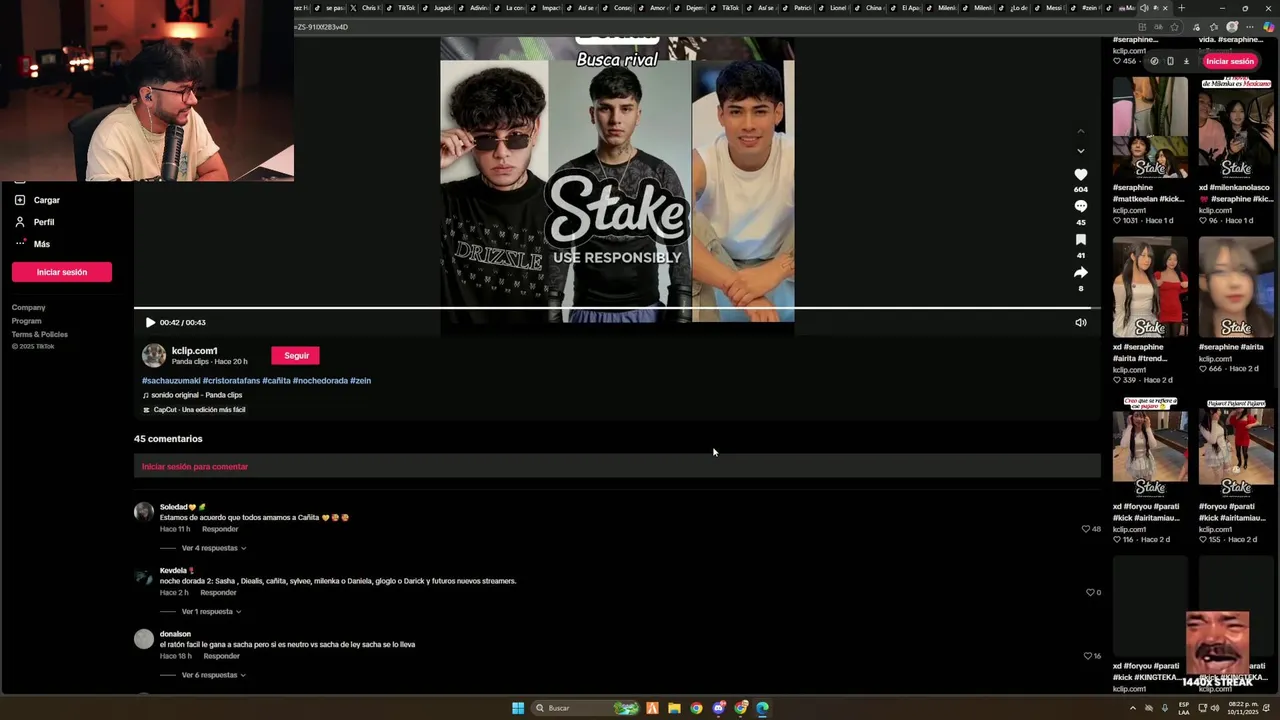This screenshot has height=720, width=1280.
Task: Open donalson's profile avatar
Action: point(144,639)
